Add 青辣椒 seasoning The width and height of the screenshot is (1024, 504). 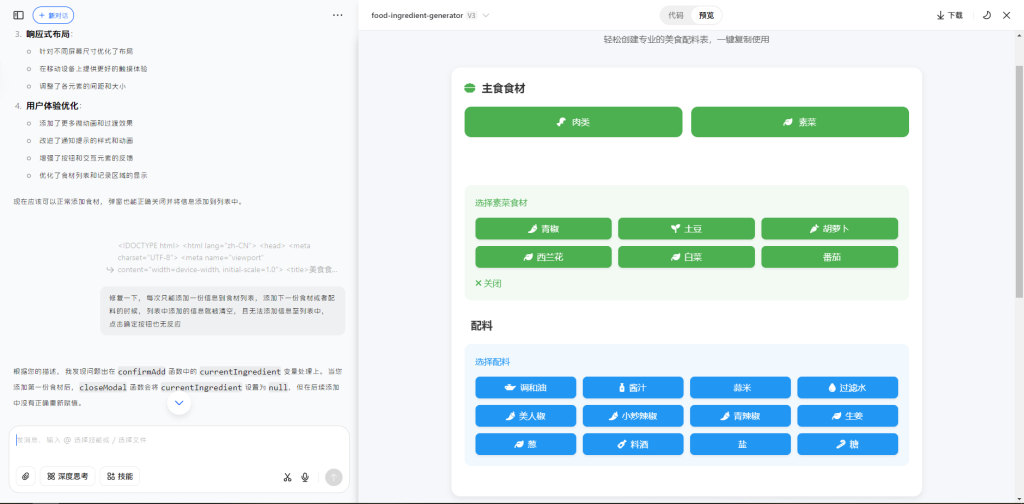click(741, 416)
